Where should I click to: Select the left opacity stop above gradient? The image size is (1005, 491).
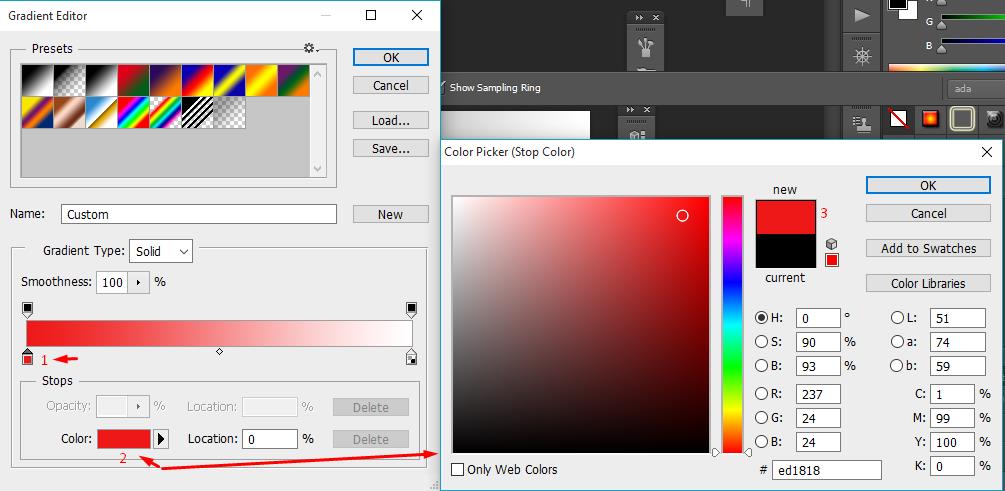(x=27, y=310)
